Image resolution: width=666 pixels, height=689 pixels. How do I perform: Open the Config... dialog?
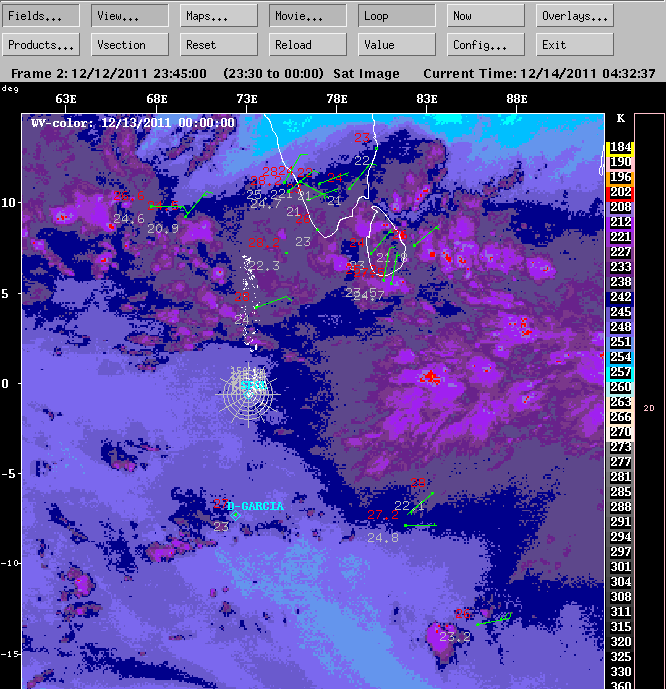(486, 45)
